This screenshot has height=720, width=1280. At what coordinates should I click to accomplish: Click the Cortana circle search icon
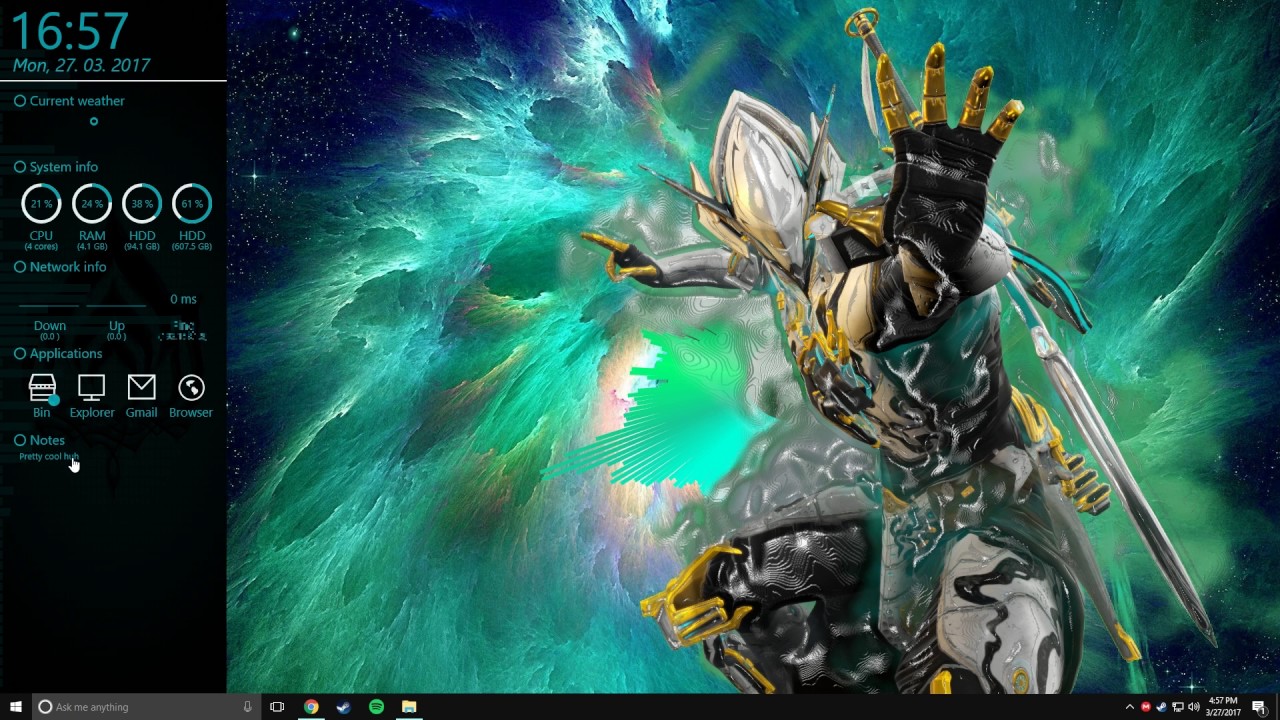(45, 707)
